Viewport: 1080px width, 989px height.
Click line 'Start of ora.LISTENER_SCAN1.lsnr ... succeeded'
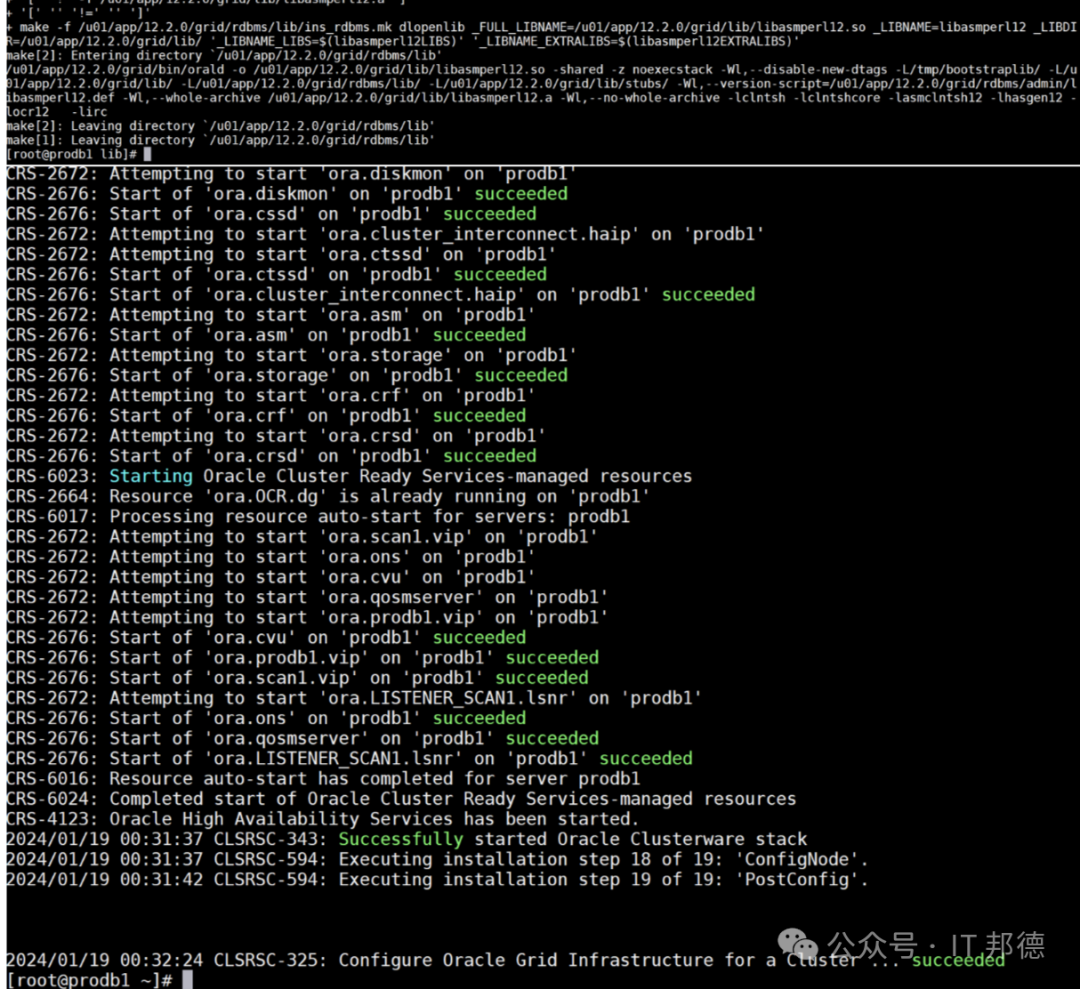[349, 759]
